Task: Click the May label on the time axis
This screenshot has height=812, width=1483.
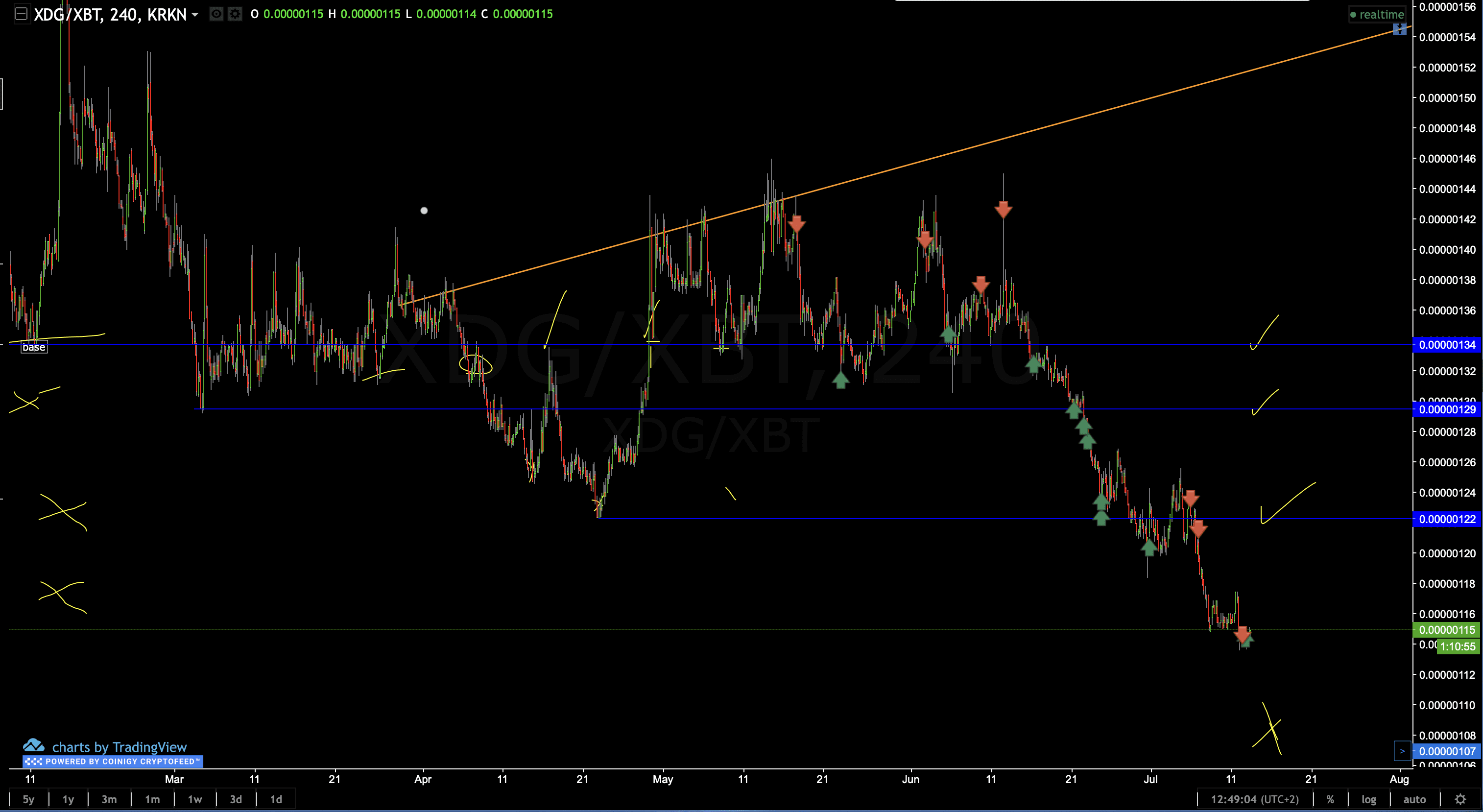Action: coord(663,779)
